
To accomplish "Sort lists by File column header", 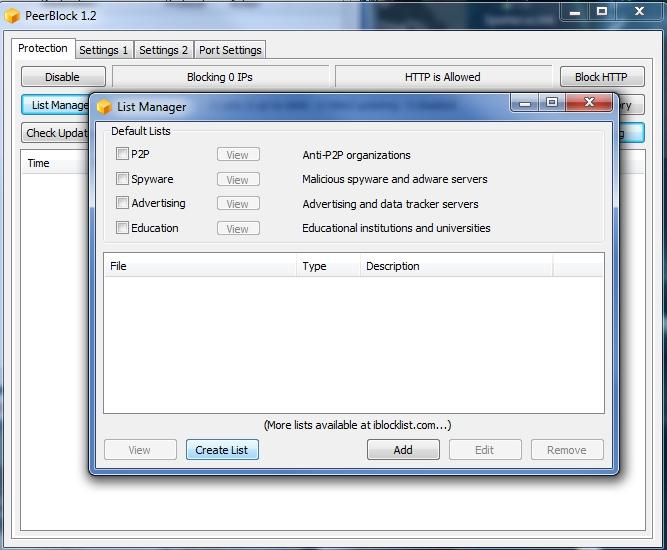I will (200, 266).
